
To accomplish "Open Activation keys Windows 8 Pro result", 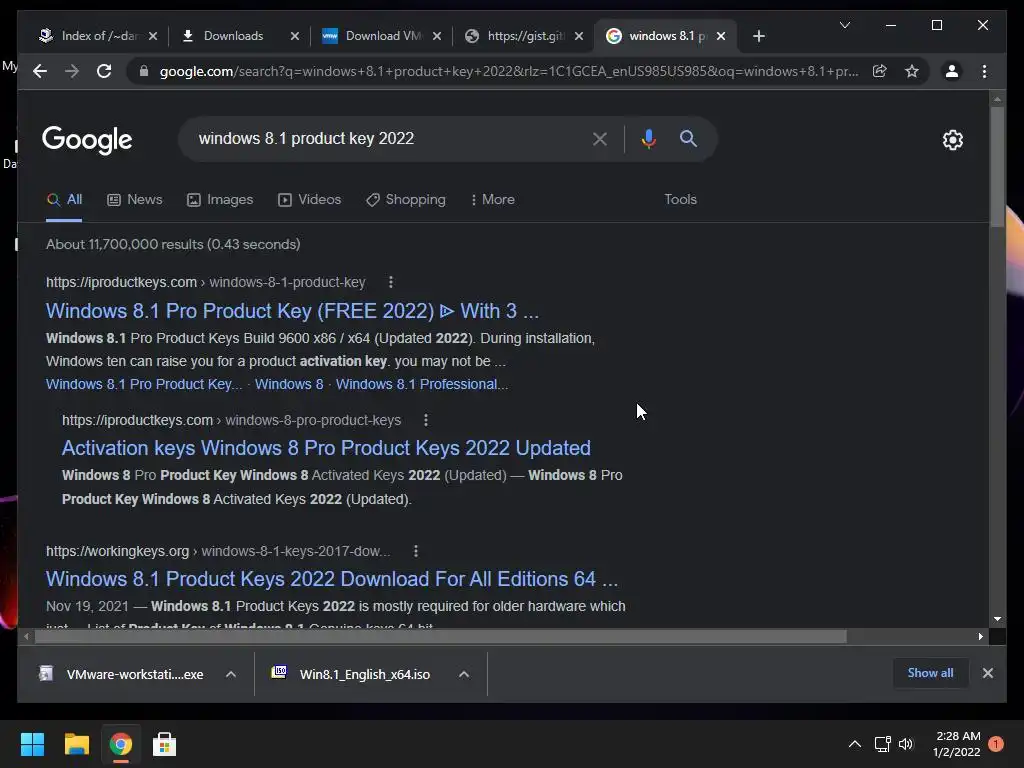I will (326, 448).
